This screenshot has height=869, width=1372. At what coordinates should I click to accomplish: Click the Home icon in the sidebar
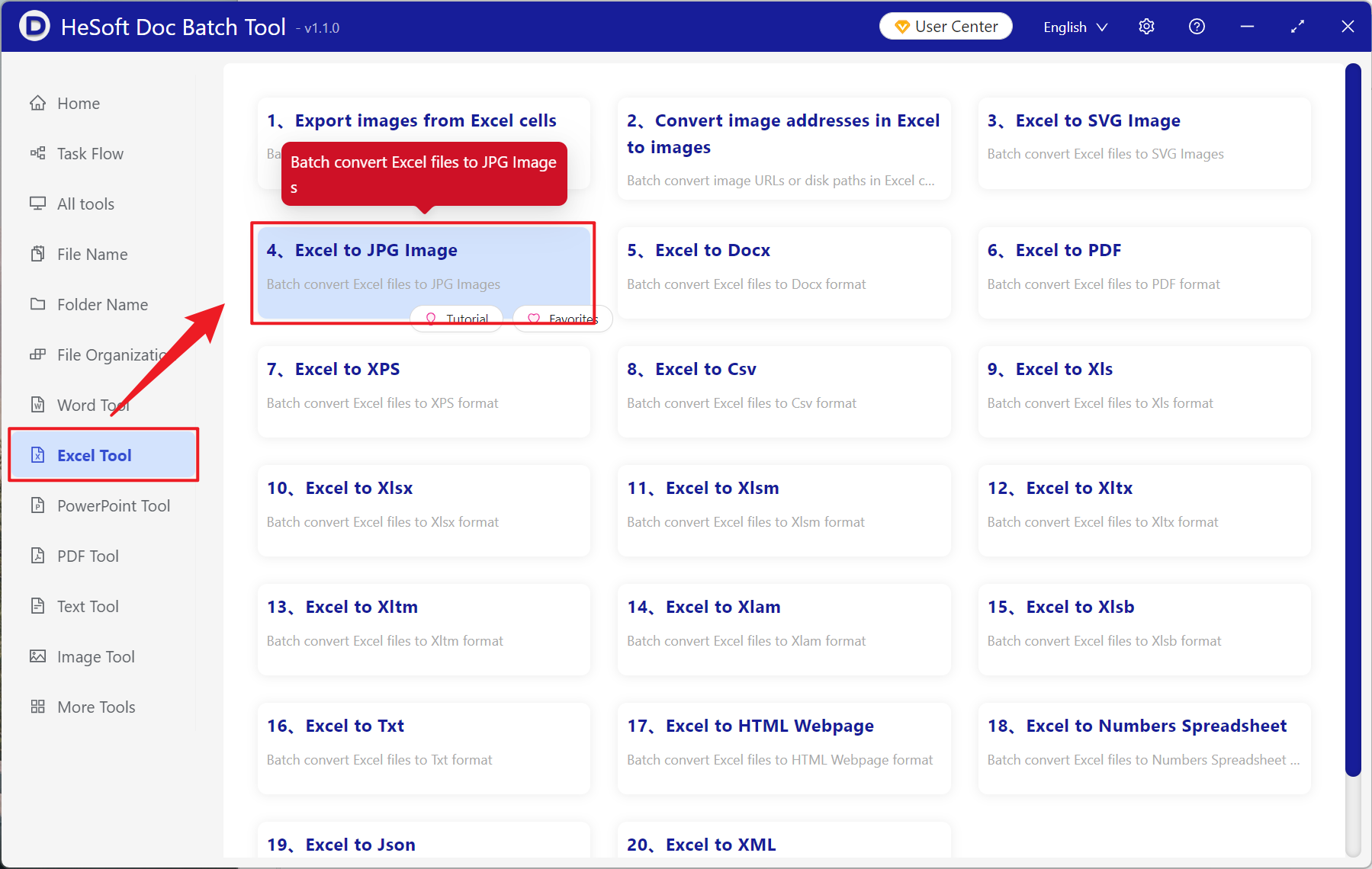click(x=37, y=103)
